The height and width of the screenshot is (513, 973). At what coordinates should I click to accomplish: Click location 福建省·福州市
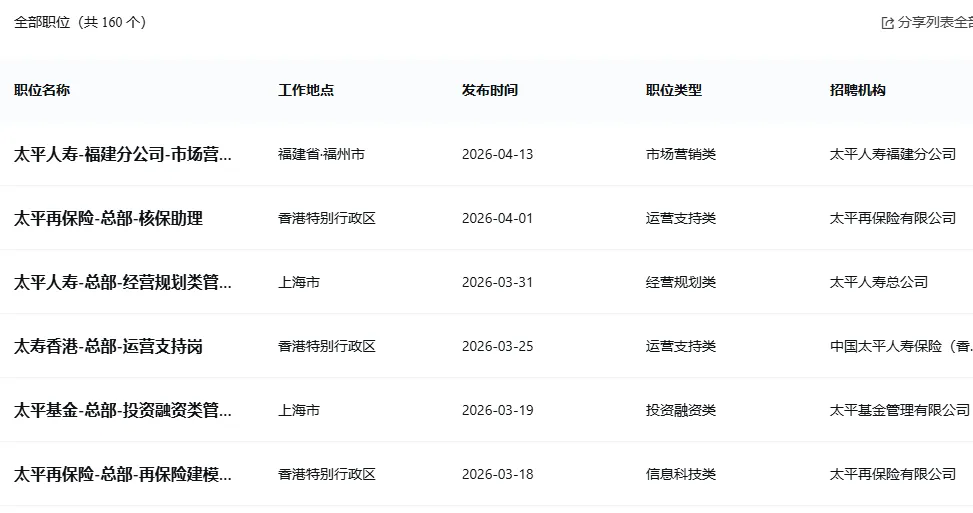321,154
